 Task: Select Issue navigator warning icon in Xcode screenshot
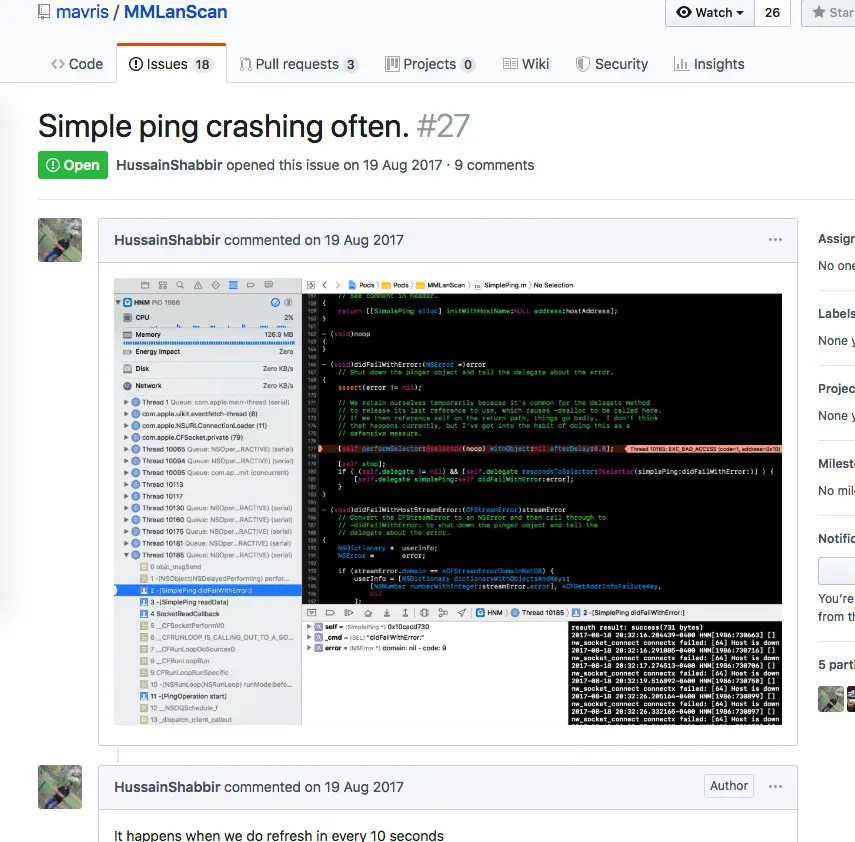(x=198, y=285)
